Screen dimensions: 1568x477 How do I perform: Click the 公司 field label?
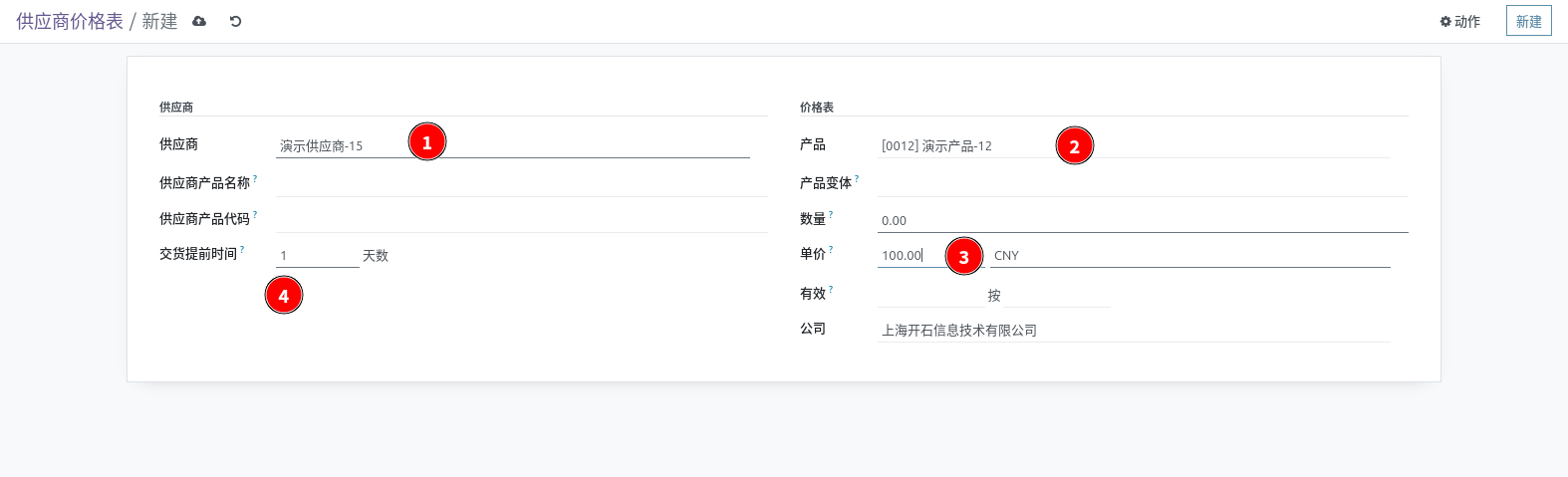(813, 329)
